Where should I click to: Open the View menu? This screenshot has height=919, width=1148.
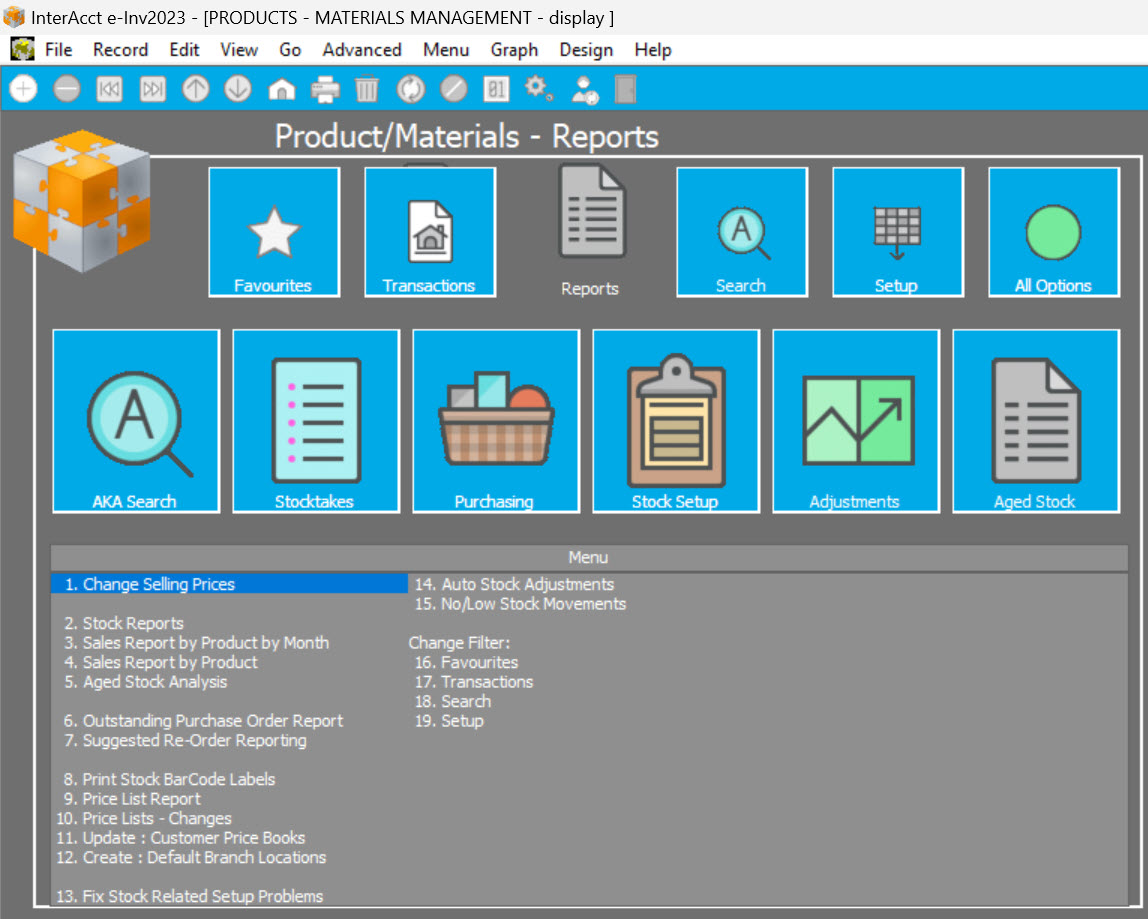point(239,50)
